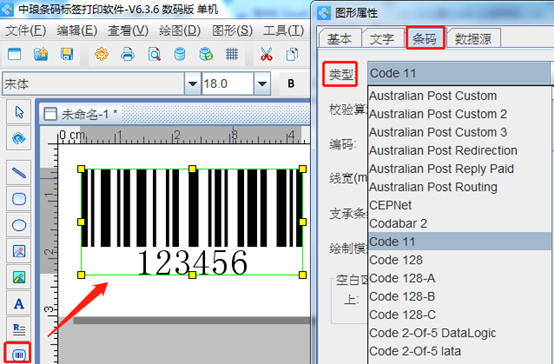This screenshot has height=364, width=554.
Task: Click the print icon
Action: point(128,54)
